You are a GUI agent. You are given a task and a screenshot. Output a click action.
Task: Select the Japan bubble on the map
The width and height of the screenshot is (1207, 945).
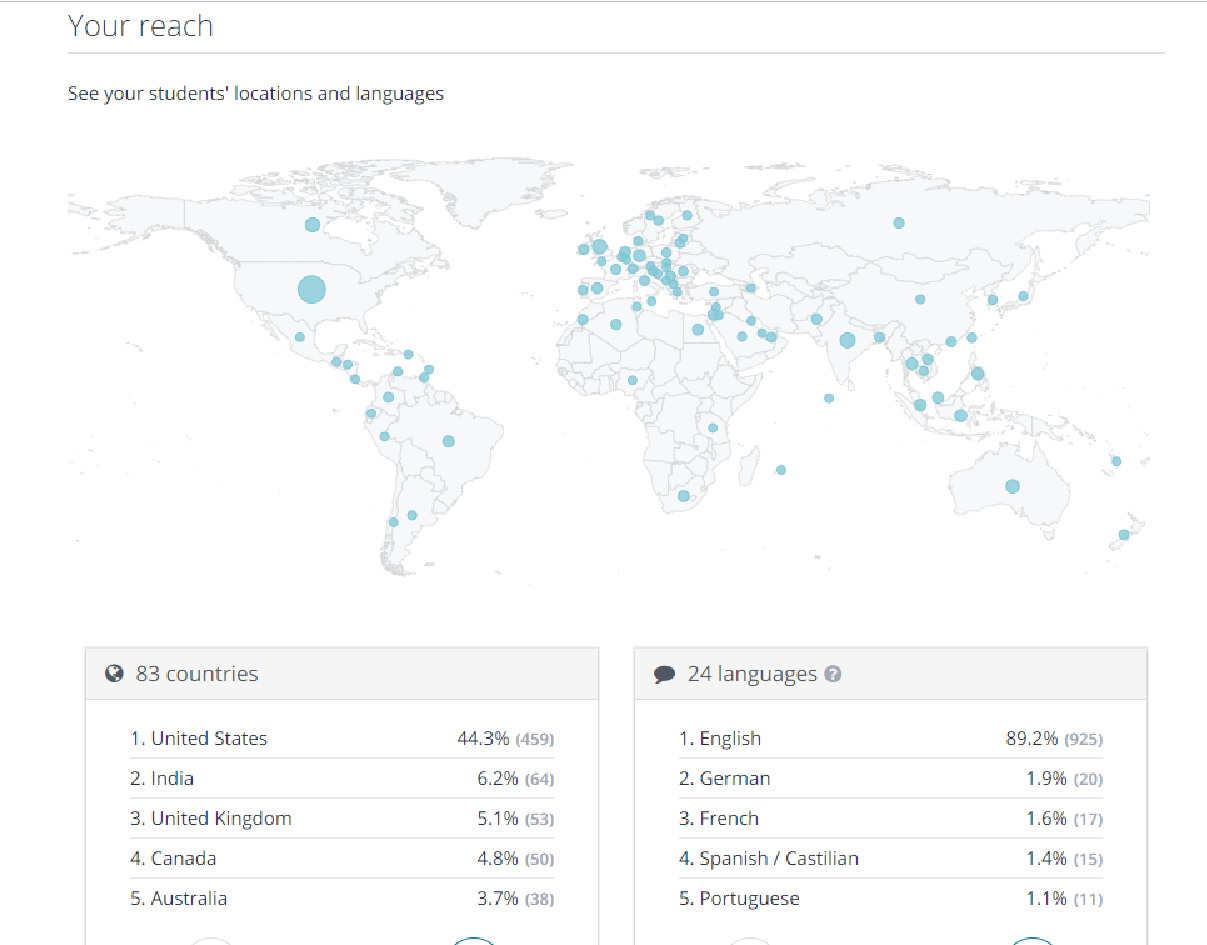pyautogui.click(x=1024, y=296)
